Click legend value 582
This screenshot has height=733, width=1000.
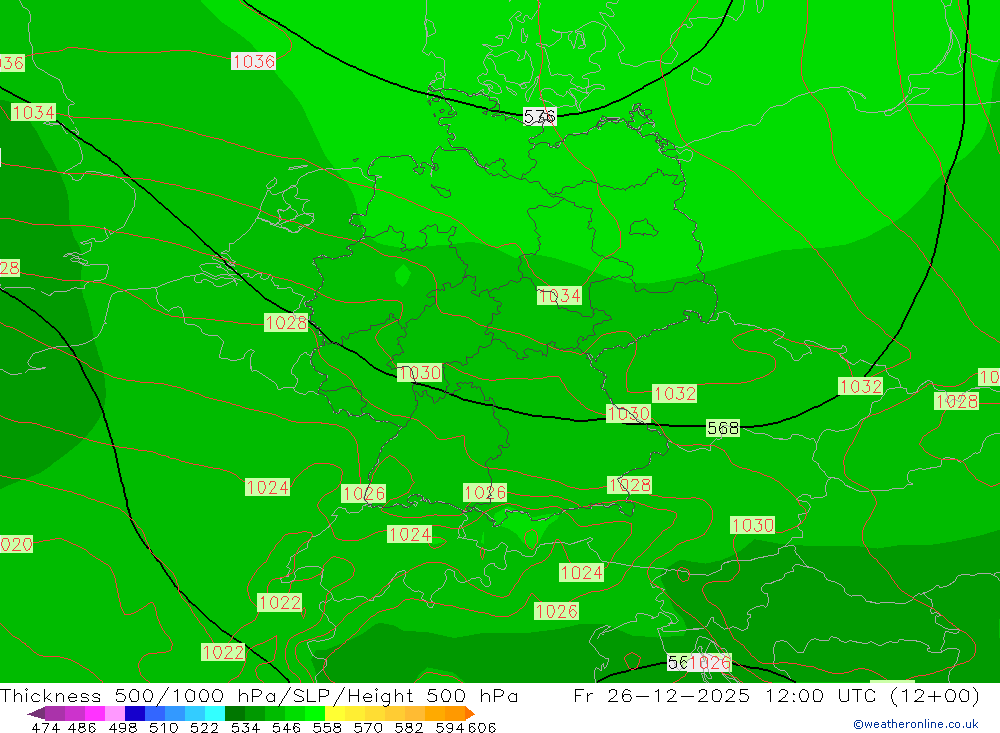(x=408, y=727)
